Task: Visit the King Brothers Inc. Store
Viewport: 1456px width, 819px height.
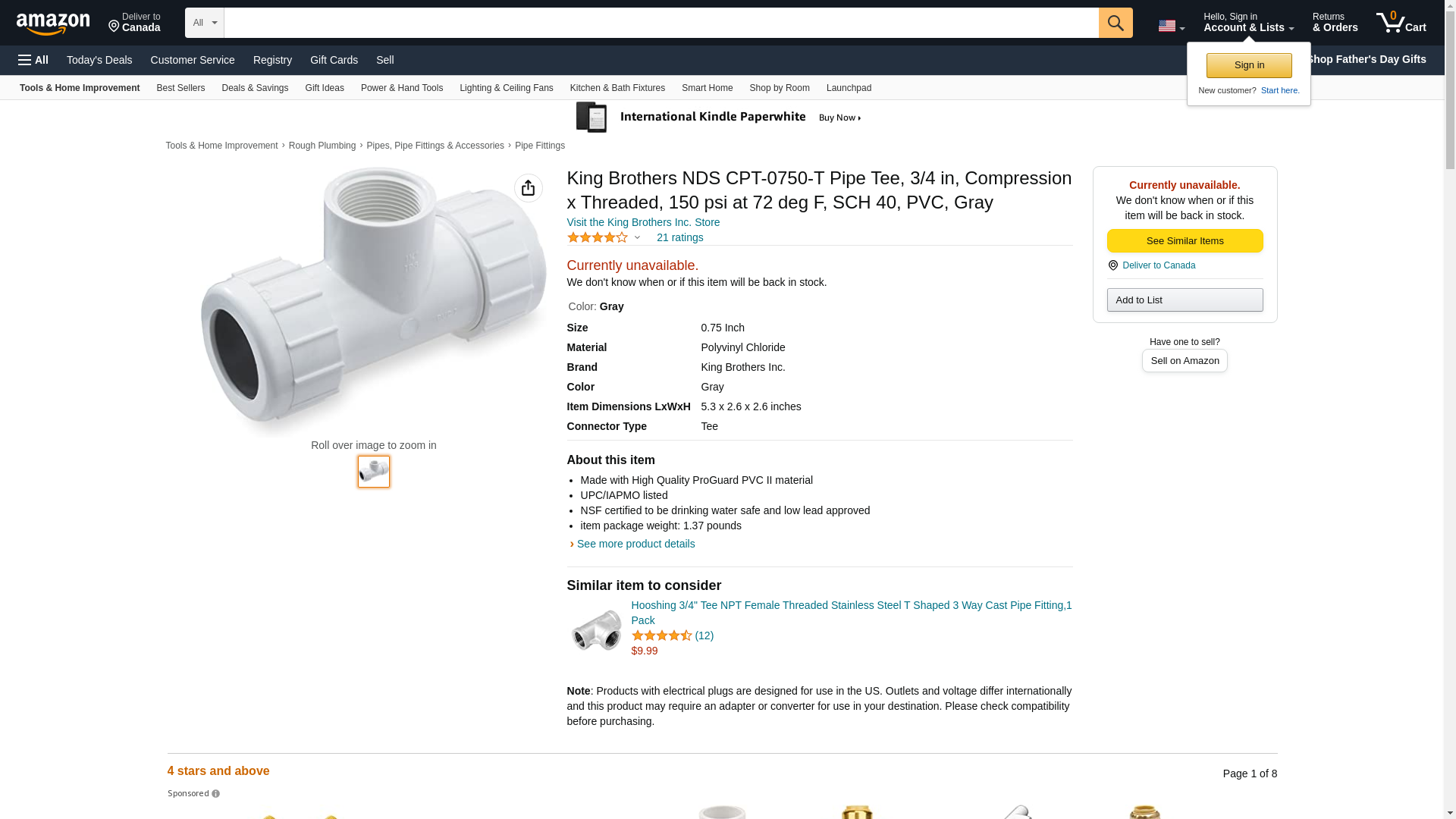Action: click(x=643, y=222)
